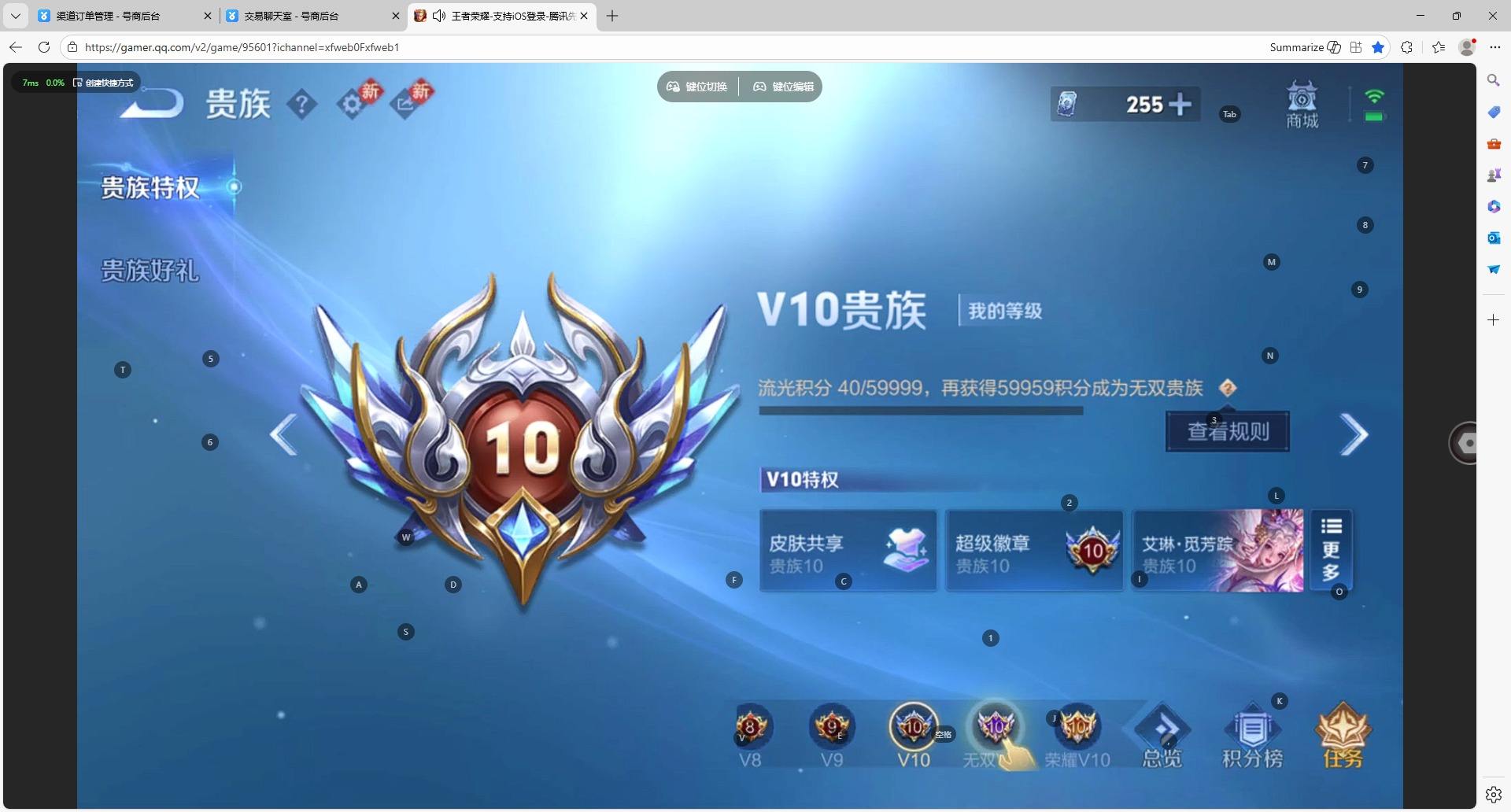Open Edge sidebar settings gear
Viewport: 1511px width, 812px height.
[1493, 794]
